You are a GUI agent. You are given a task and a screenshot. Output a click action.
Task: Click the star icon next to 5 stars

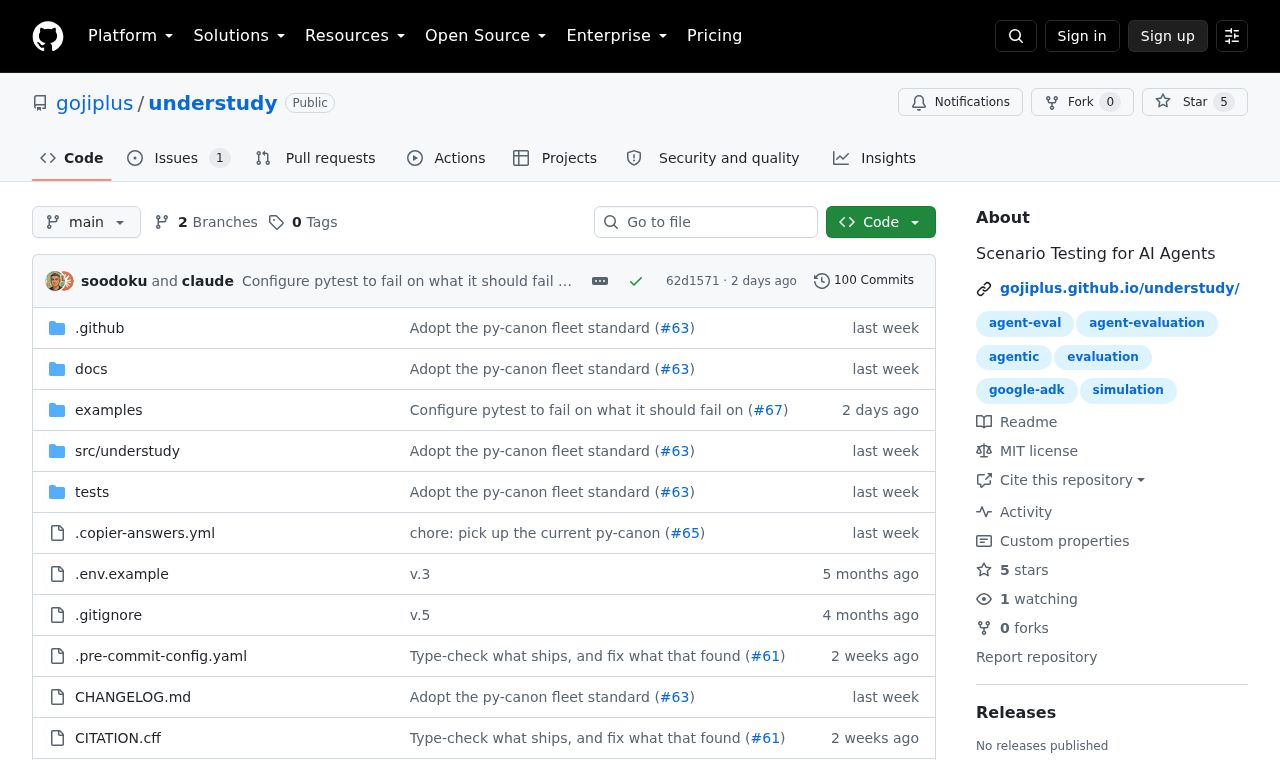pyautogui.click(x=984, y=570)
